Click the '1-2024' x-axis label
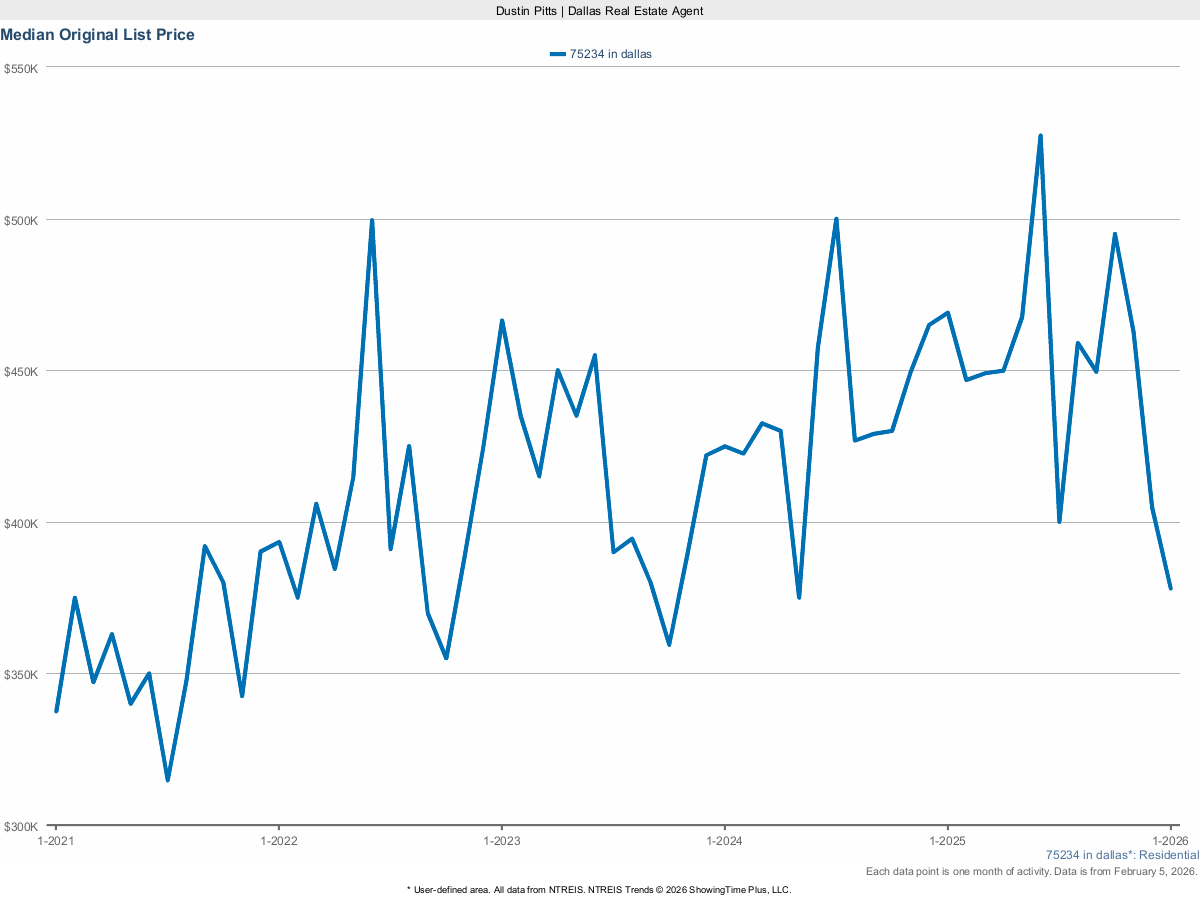1200x900 pixels. click(x=726, y=841)
